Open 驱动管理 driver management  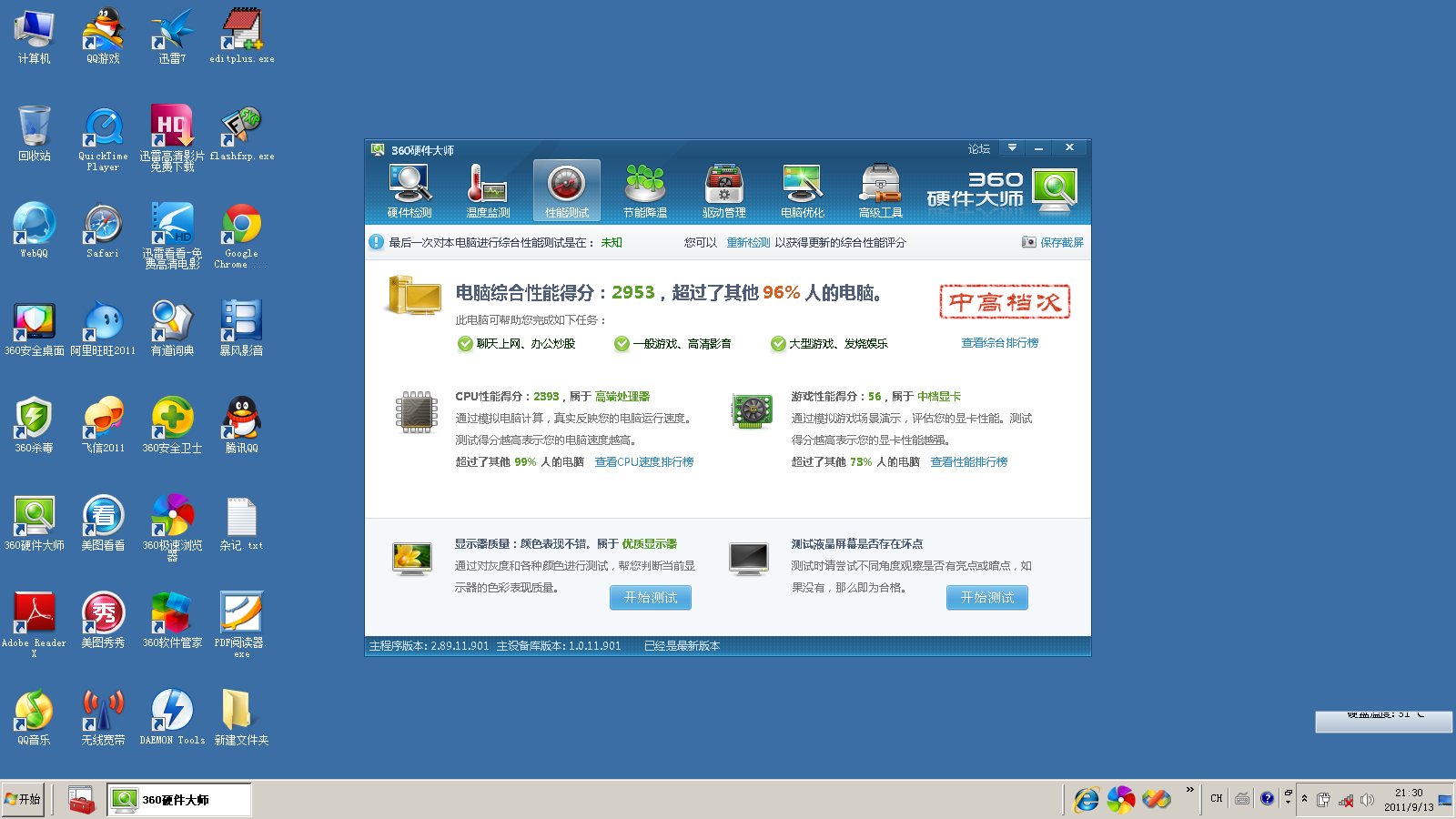click(724, 191)
